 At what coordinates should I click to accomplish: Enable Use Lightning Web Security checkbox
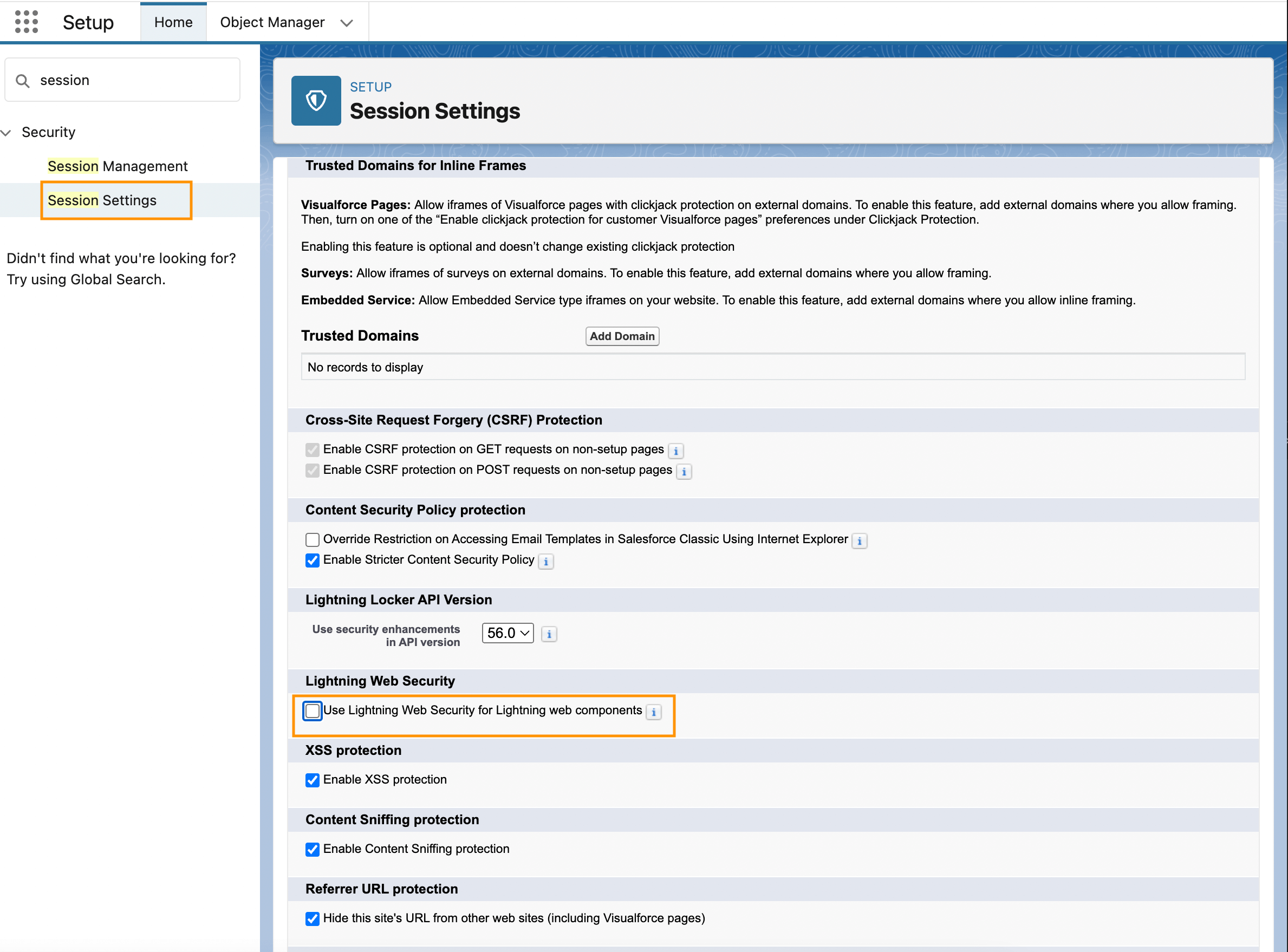[x=313, y=710]
